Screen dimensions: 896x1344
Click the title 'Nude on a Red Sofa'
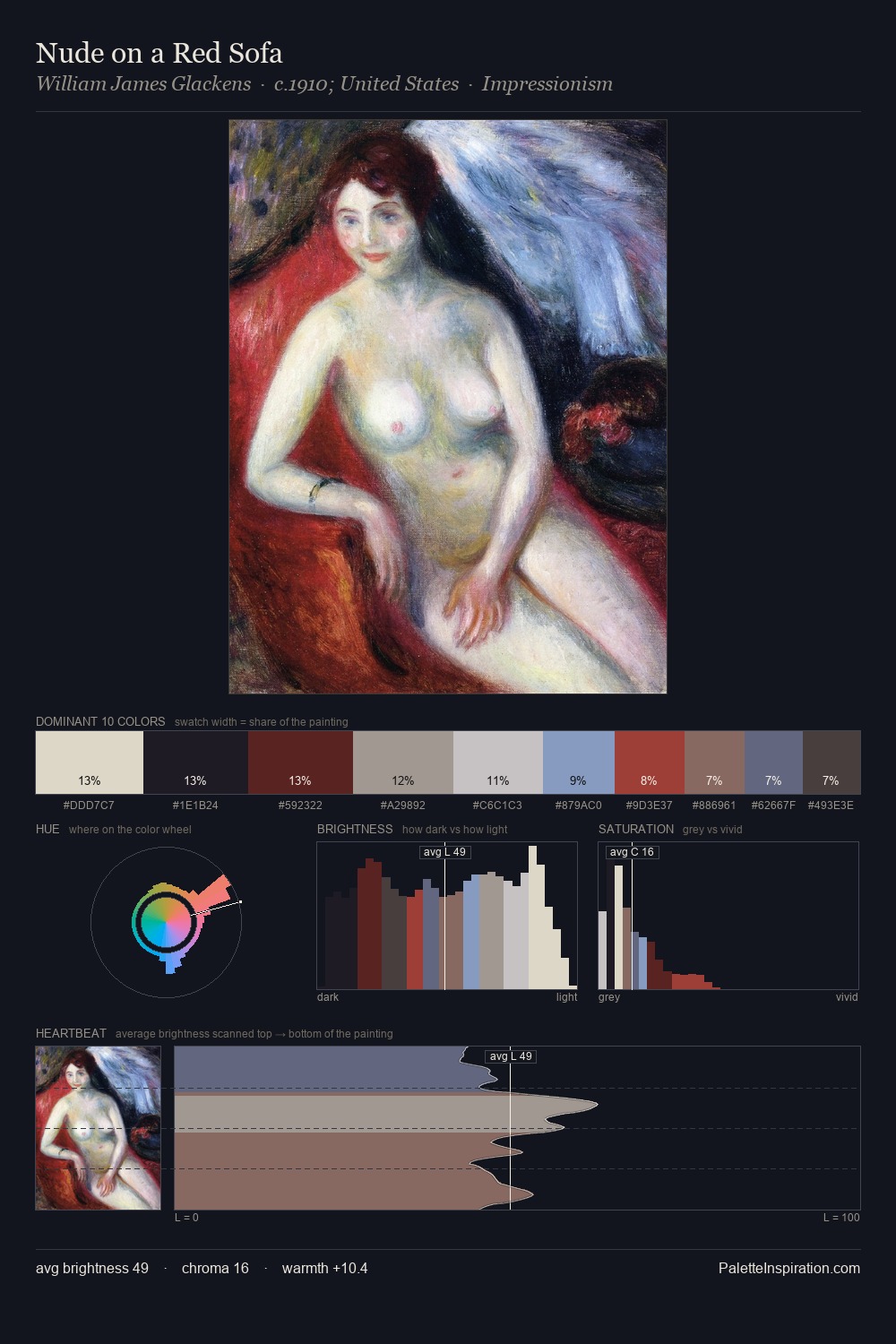tap(159, 53)
